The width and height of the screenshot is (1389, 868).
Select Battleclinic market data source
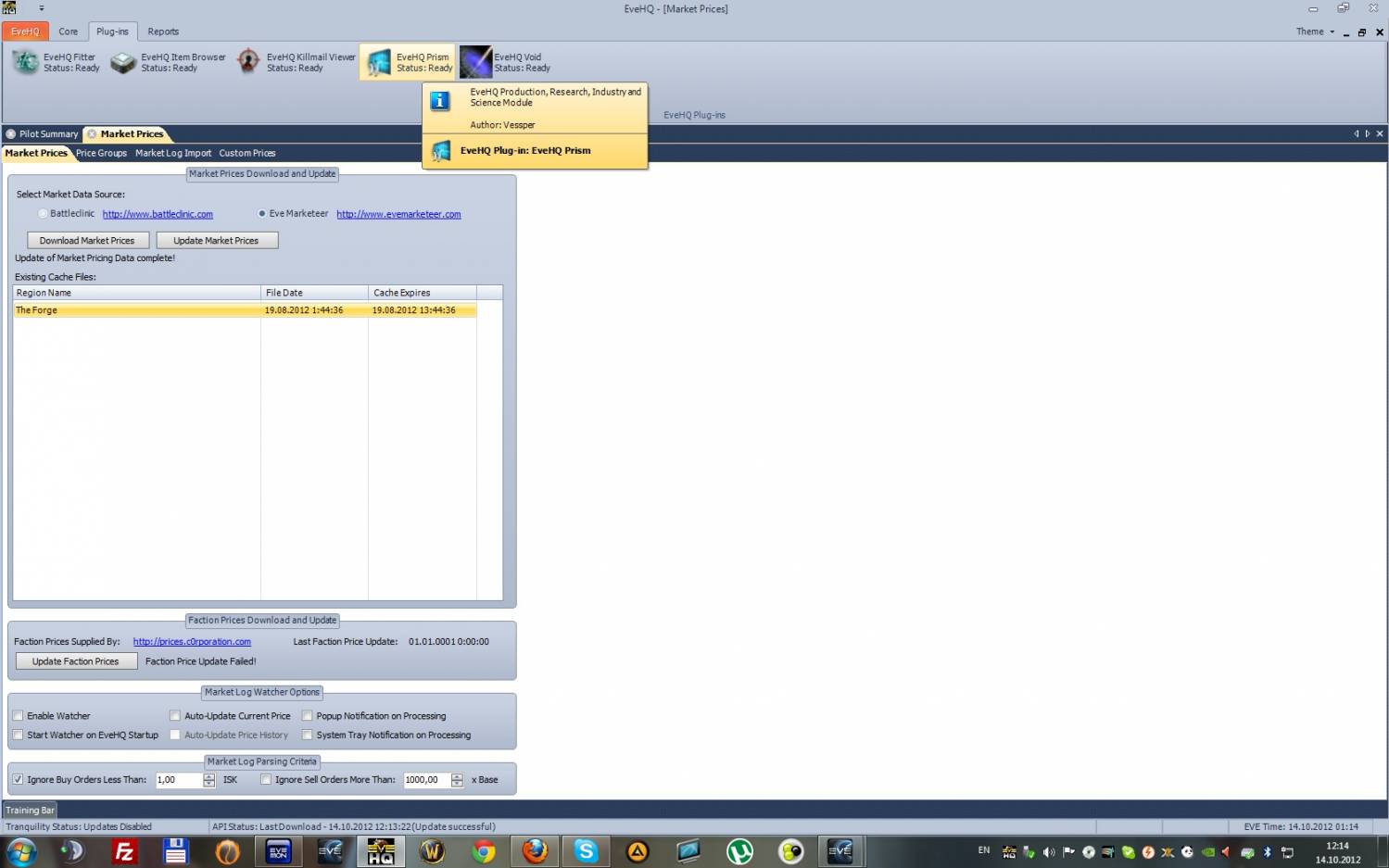[43, 214]
